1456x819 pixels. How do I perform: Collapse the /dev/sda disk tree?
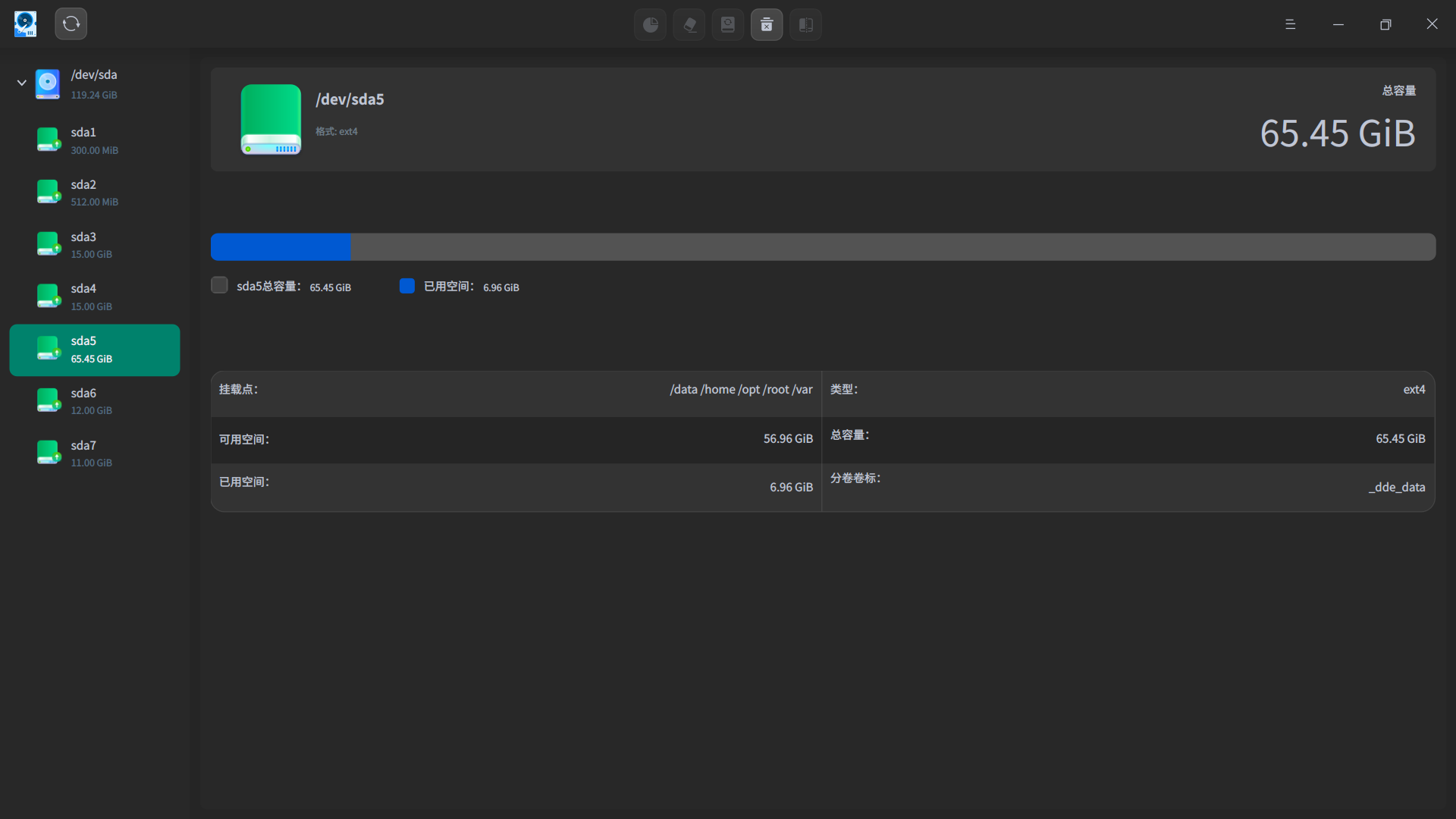[x=22, y=83]
